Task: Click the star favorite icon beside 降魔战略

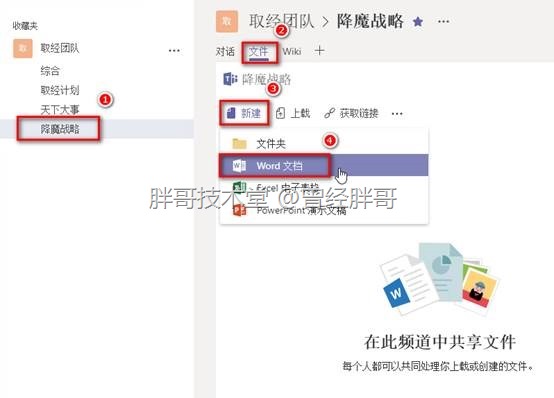Action: click(418, 22)
